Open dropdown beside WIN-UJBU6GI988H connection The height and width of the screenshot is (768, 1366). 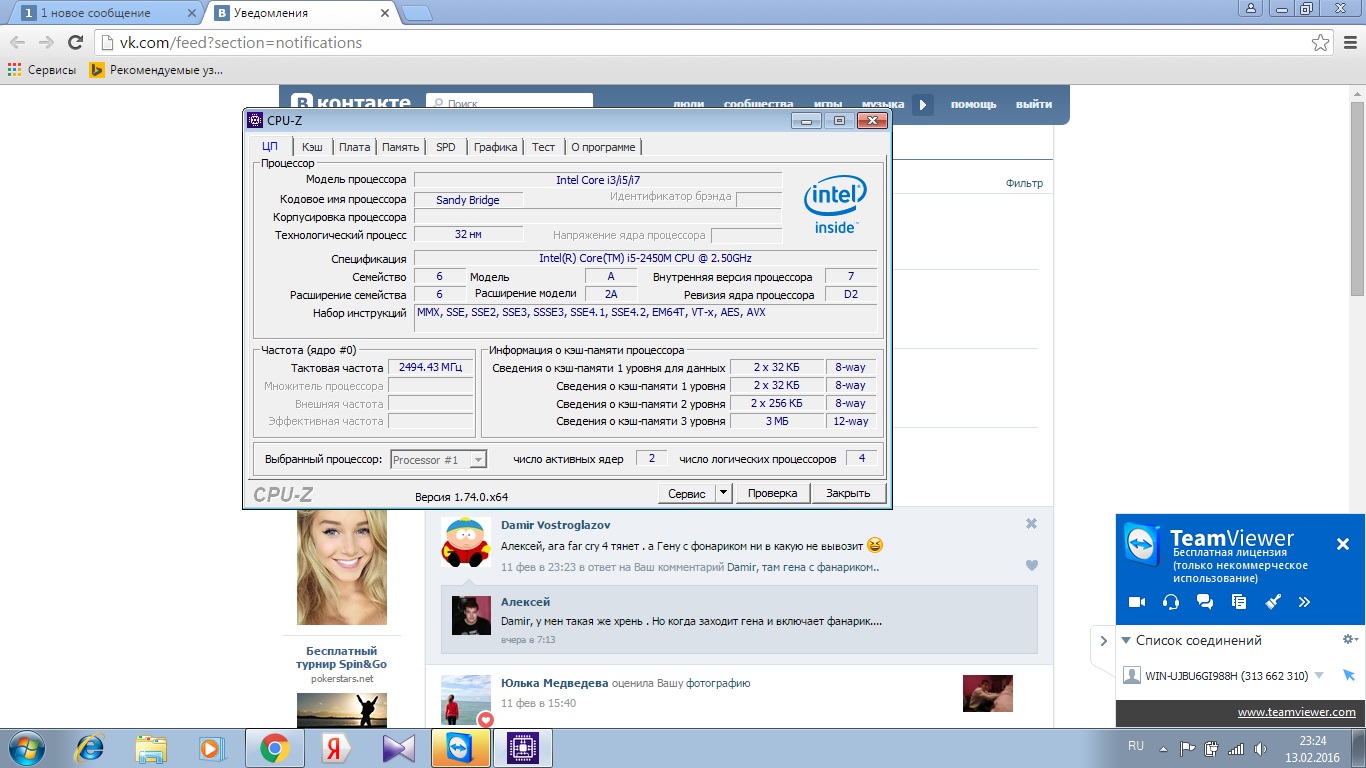point(1319,676)
